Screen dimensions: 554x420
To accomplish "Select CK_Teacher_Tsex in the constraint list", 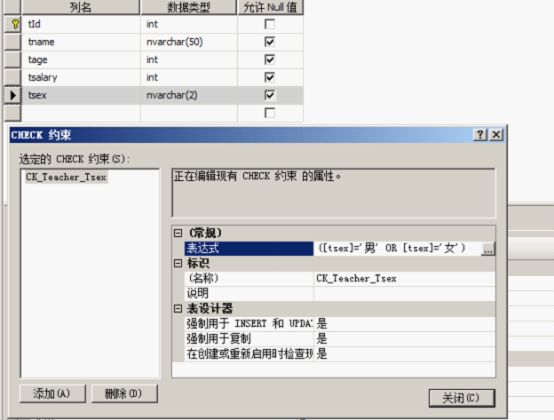I will click(x=66, y=177).
